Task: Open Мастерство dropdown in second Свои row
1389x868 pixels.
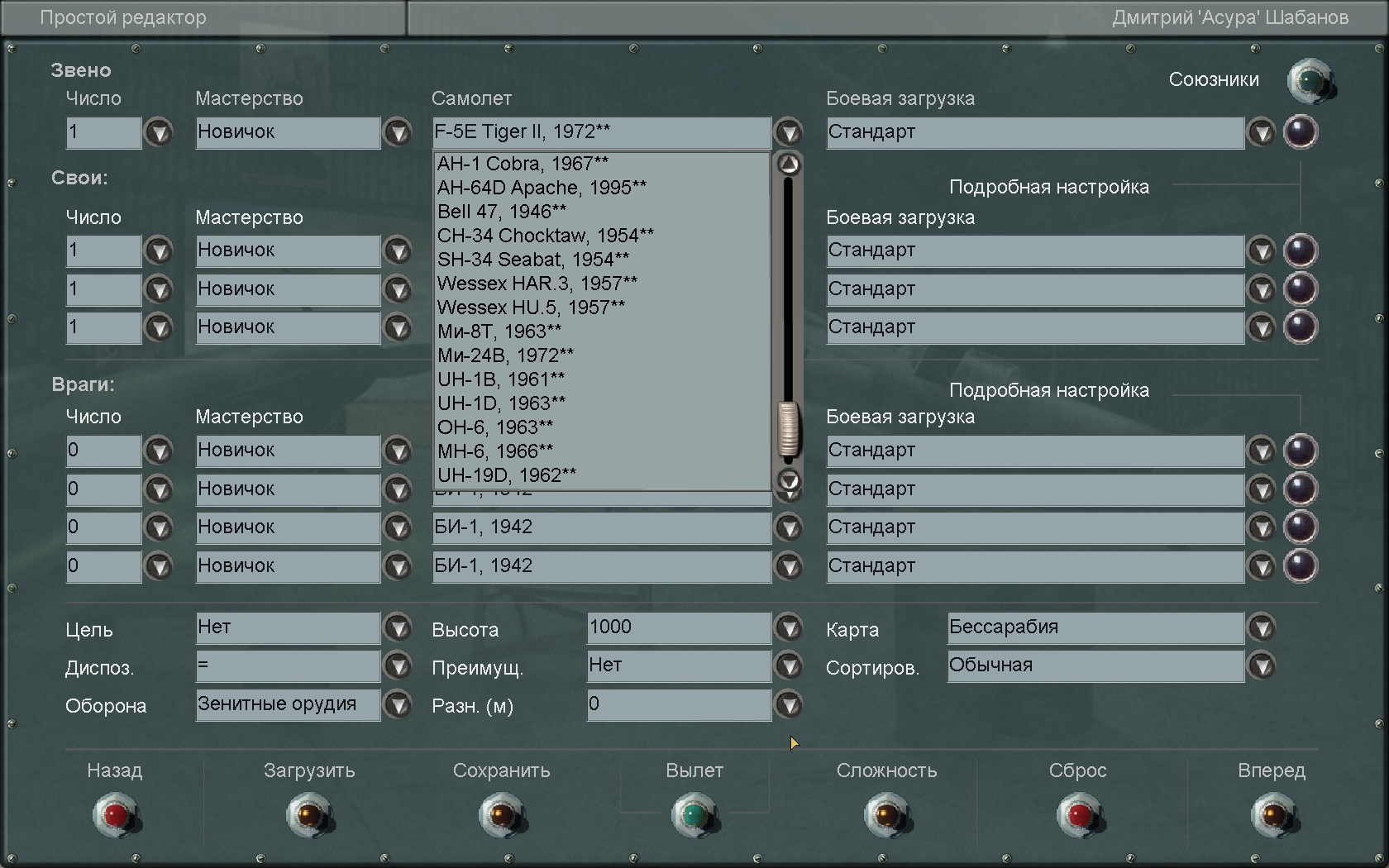Action: 398,289
